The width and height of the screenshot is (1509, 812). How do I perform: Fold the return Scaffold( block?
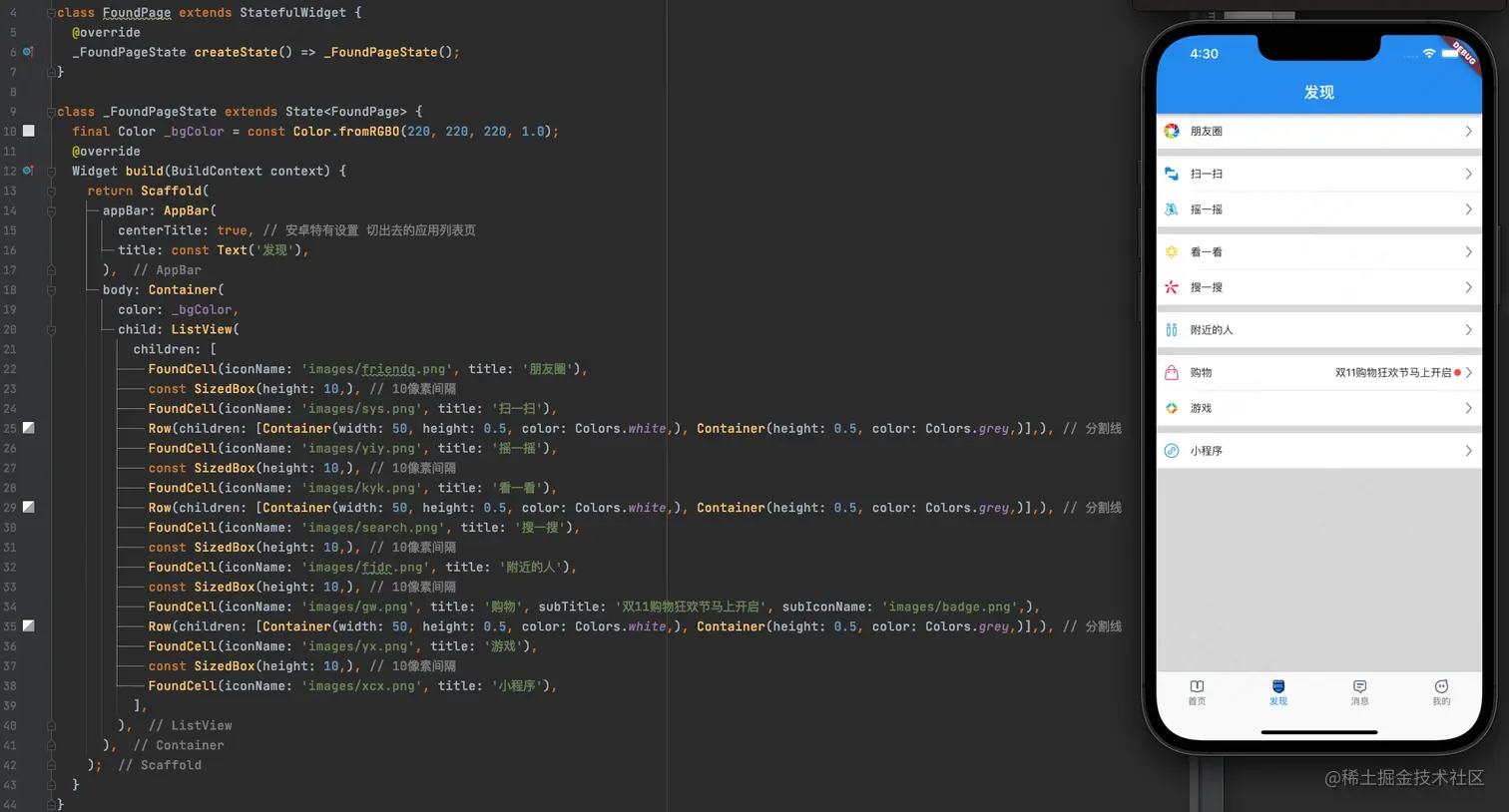(x=51, y=191)
